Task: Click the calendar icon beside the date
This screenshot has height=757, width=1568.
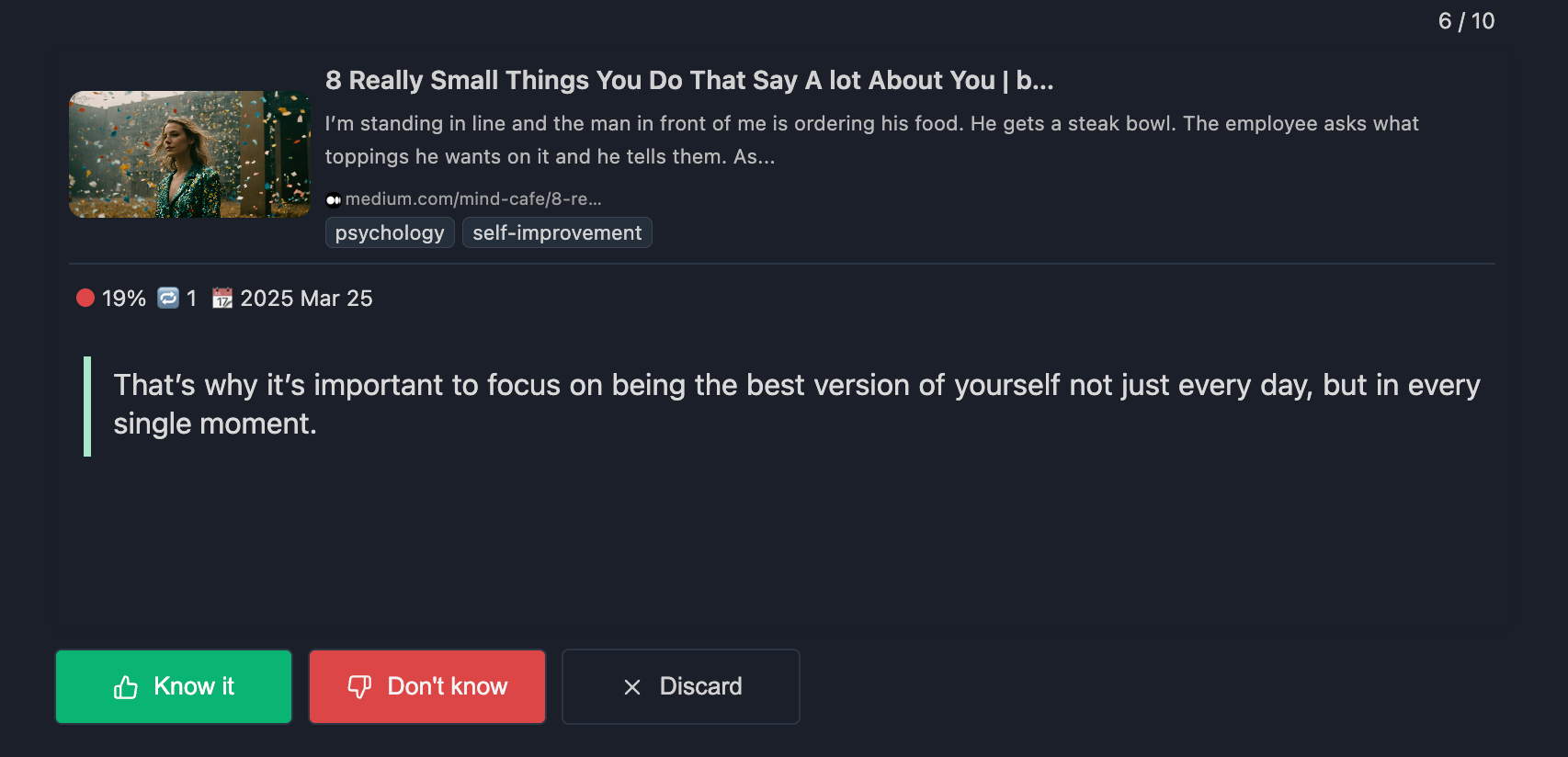Action: pyautogui.click(x=222, y=298)
